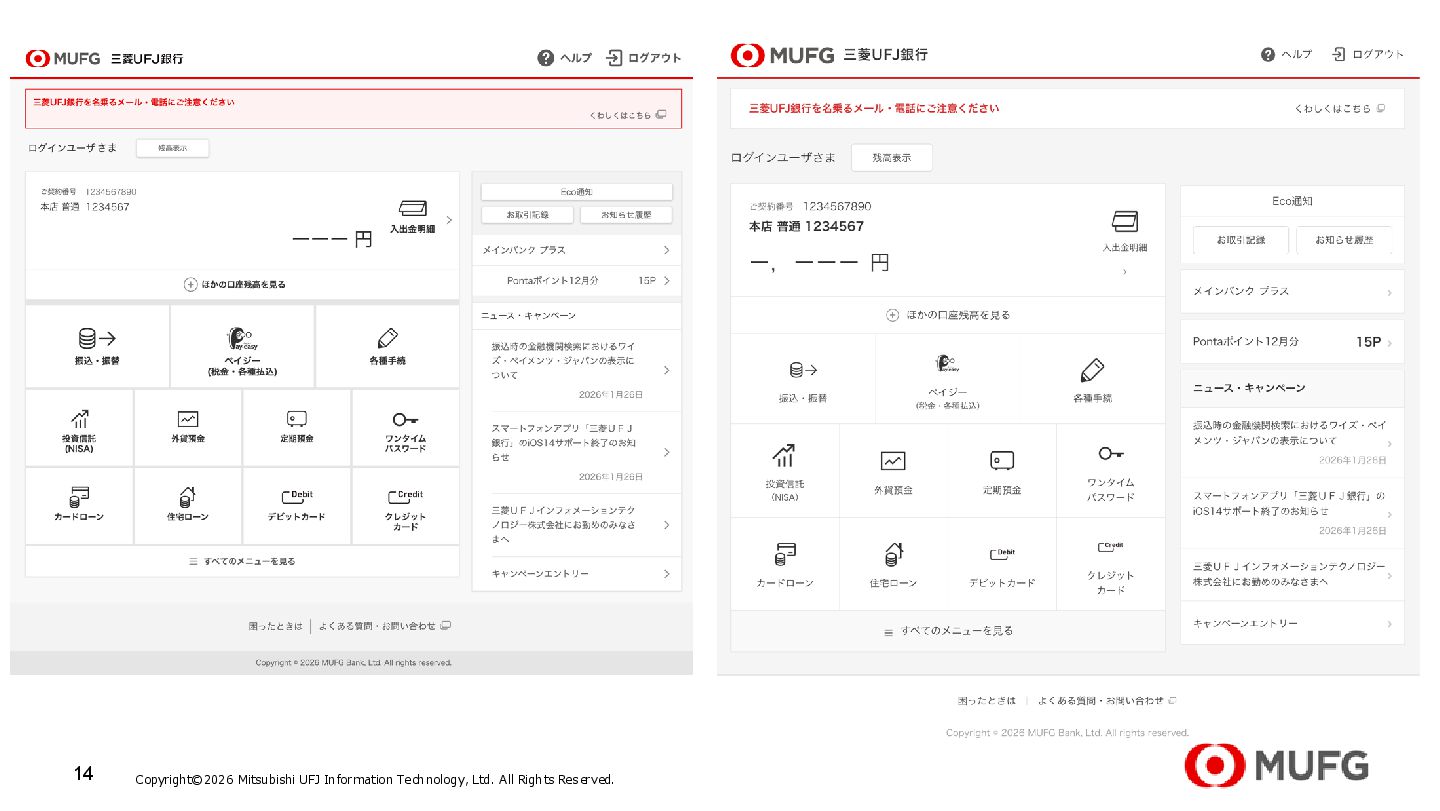Click お取引記録 button in right-hand screen
The height and width of the screenshot is (811, 1440).
[x=1241, y=240]
